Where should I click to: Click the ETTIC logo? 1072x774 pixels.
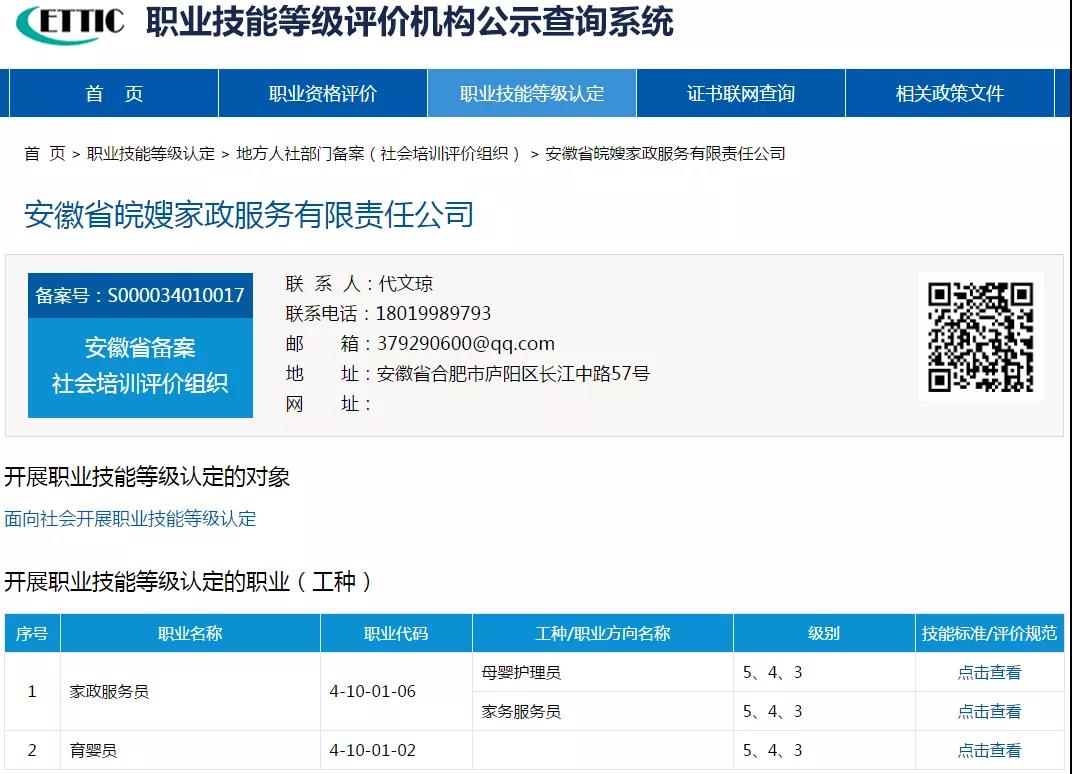[x=70, y=24]
